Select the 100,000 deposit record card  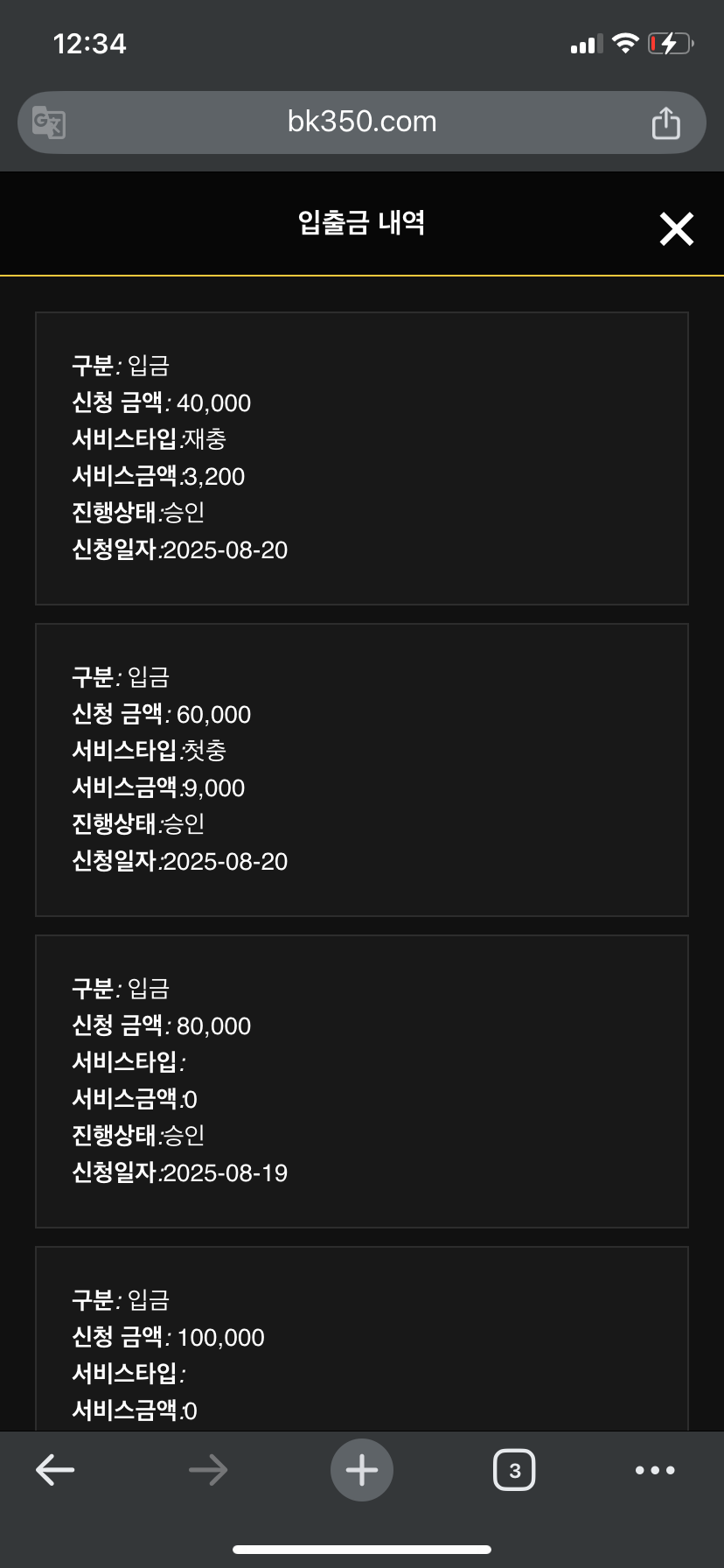362,1339
